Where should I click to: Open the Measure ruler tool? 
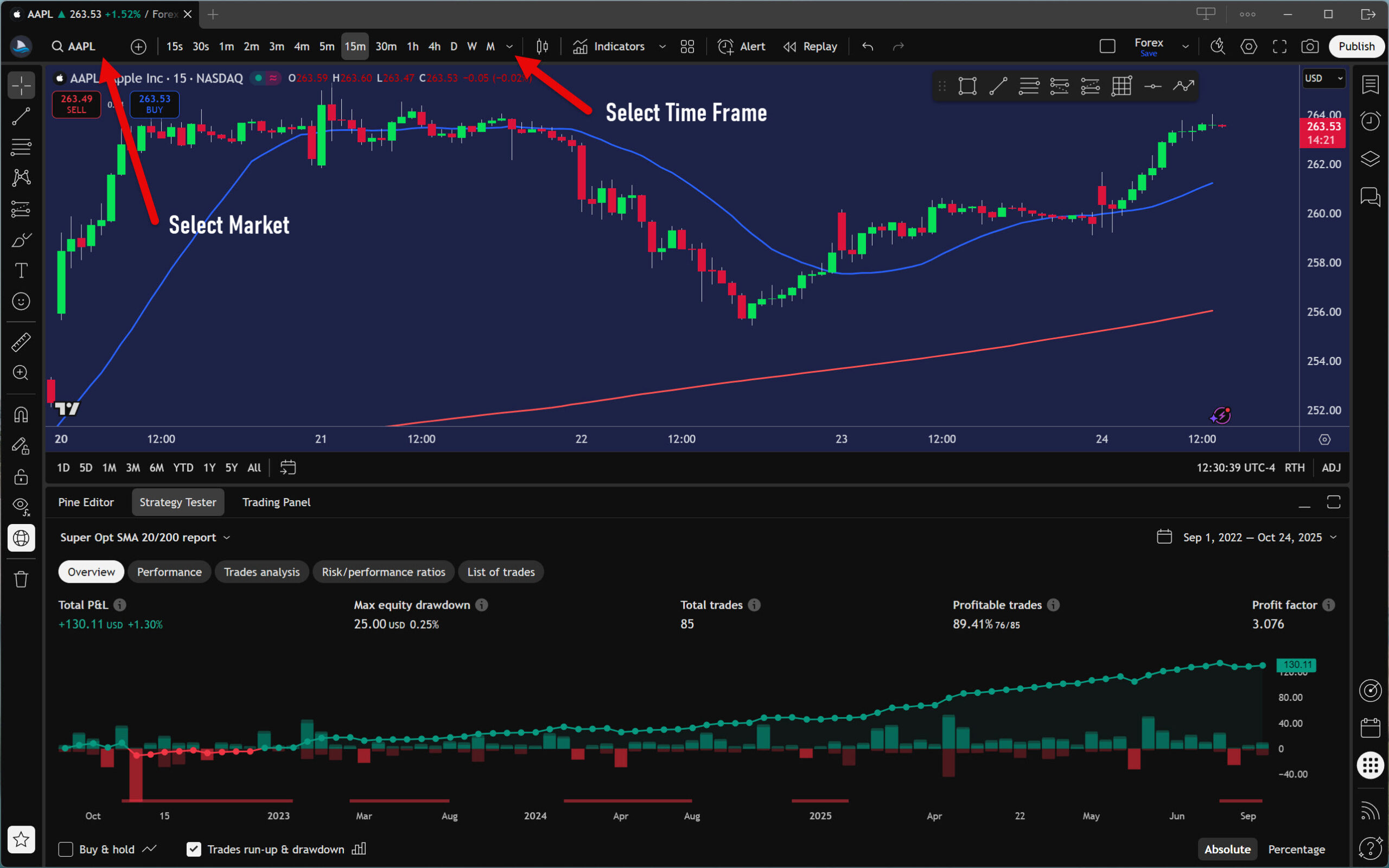[x=21, y=342]
